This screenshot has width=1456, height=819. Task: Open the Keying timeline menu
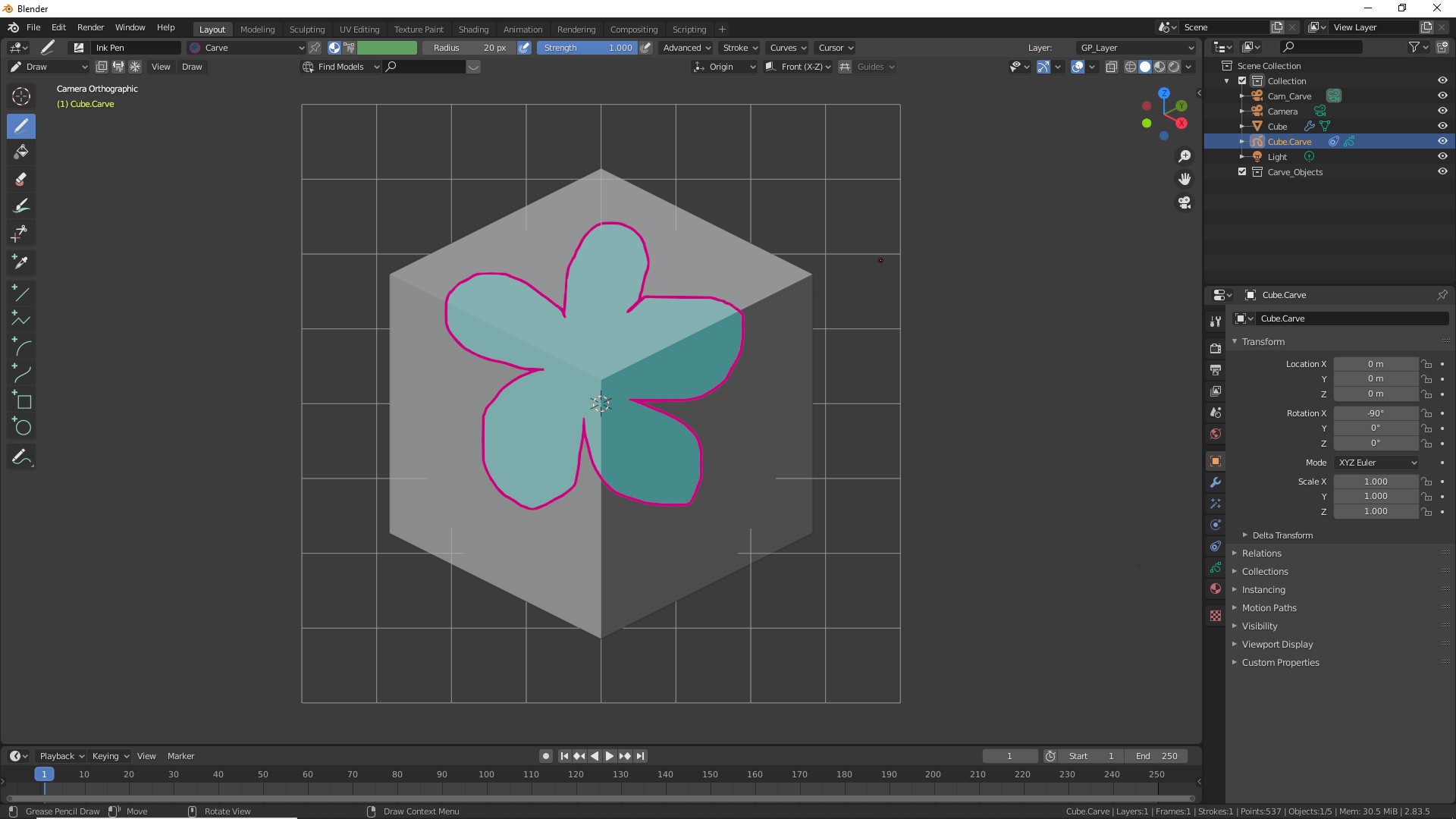(110, 756)
